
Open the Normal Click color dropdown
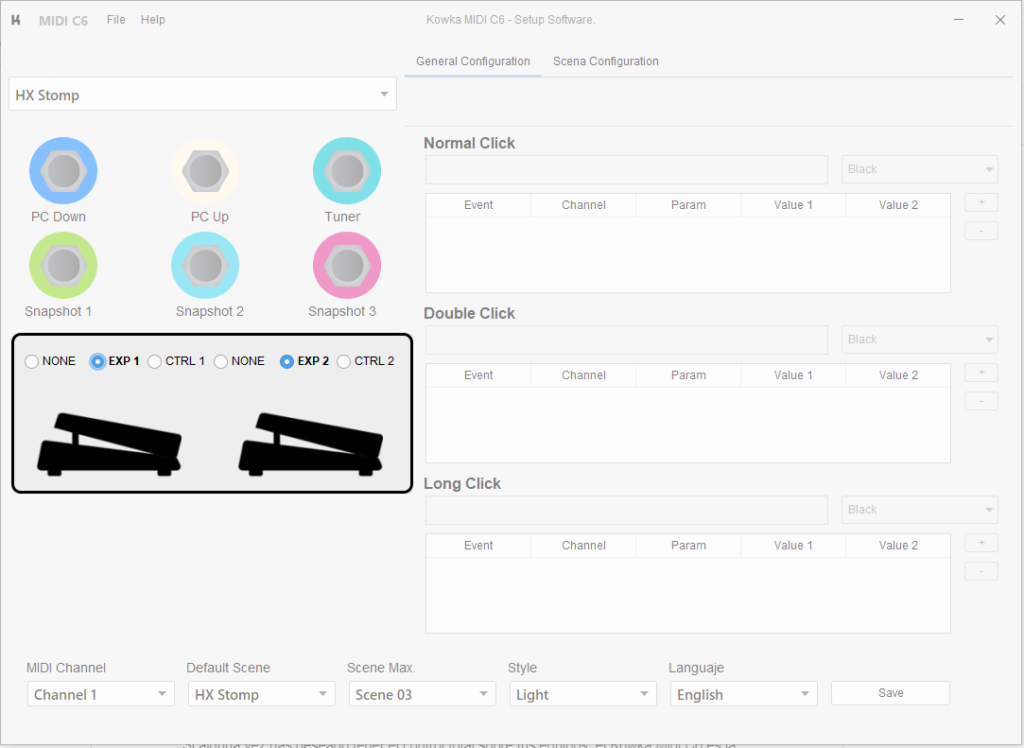click(919, 169)
